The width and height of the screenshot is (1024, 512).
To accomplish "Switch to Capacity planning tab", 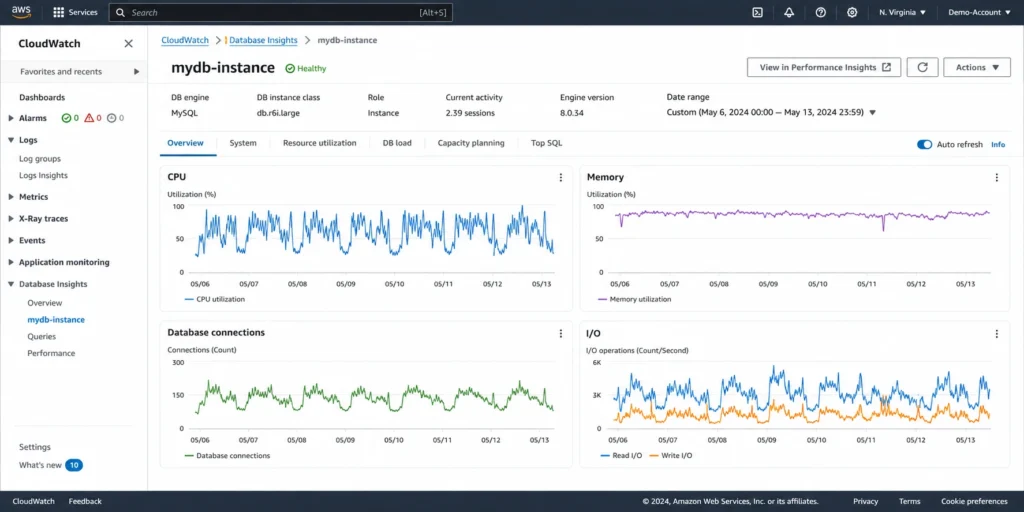I will [x=471, y=143].
